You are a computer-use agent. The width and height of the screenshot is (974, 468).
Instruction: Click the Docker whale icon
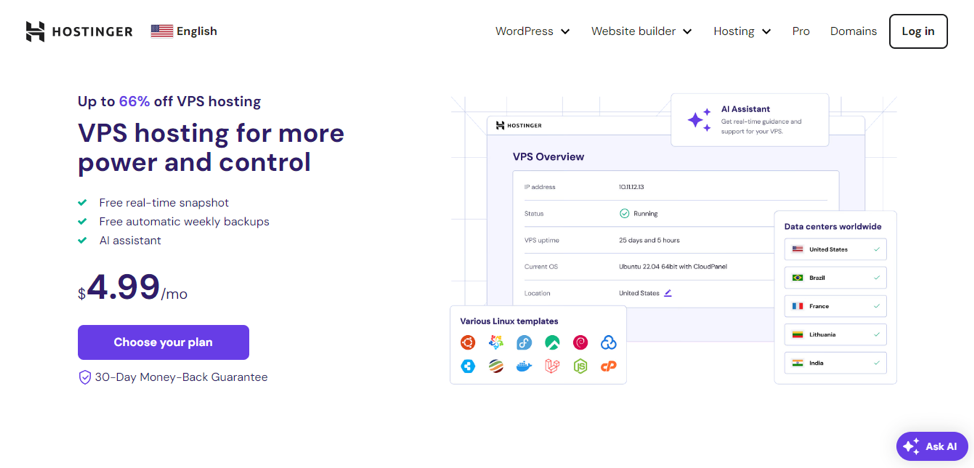pos(524,367)
